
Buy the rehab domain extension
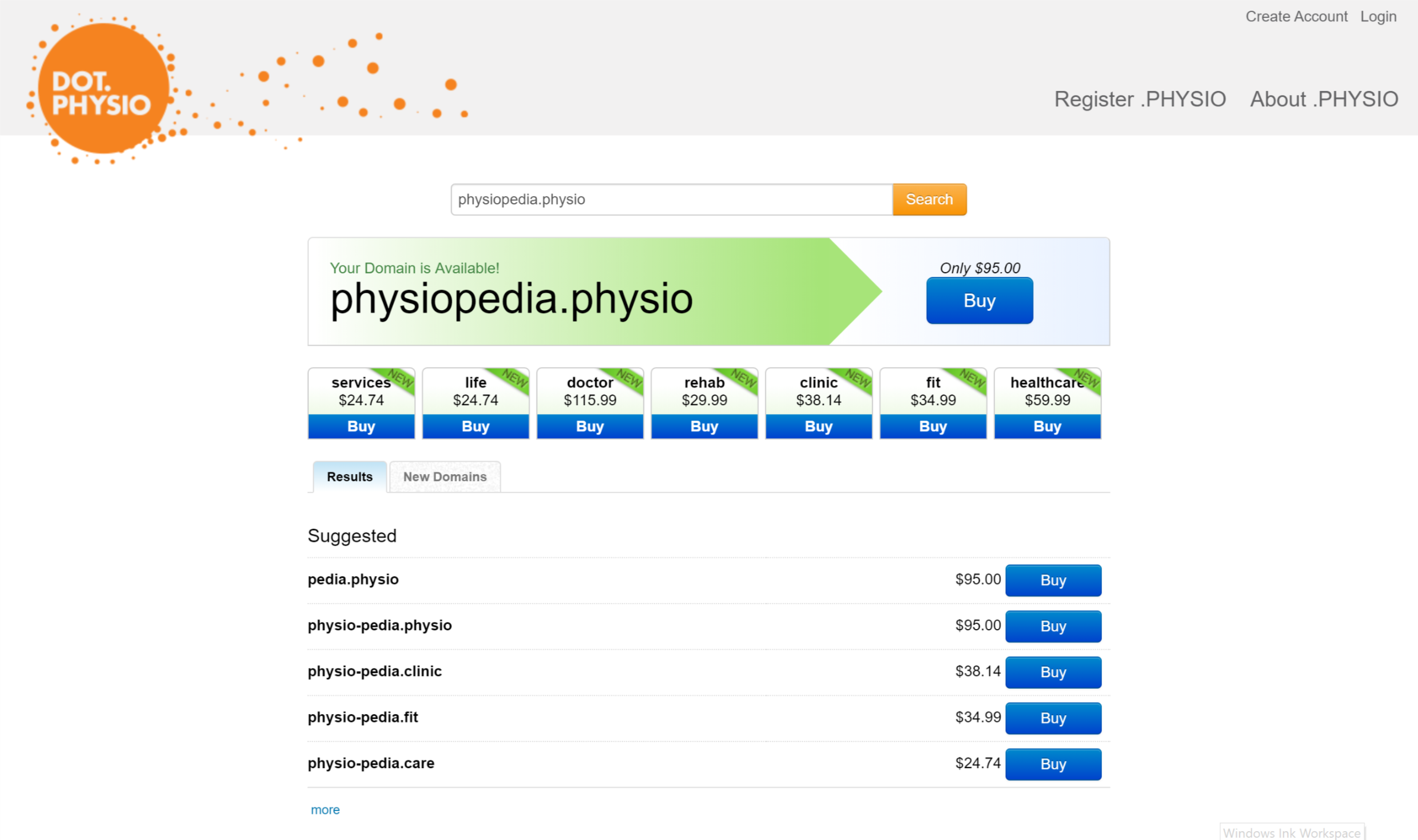pyautogui.click(x=704, y=427)
